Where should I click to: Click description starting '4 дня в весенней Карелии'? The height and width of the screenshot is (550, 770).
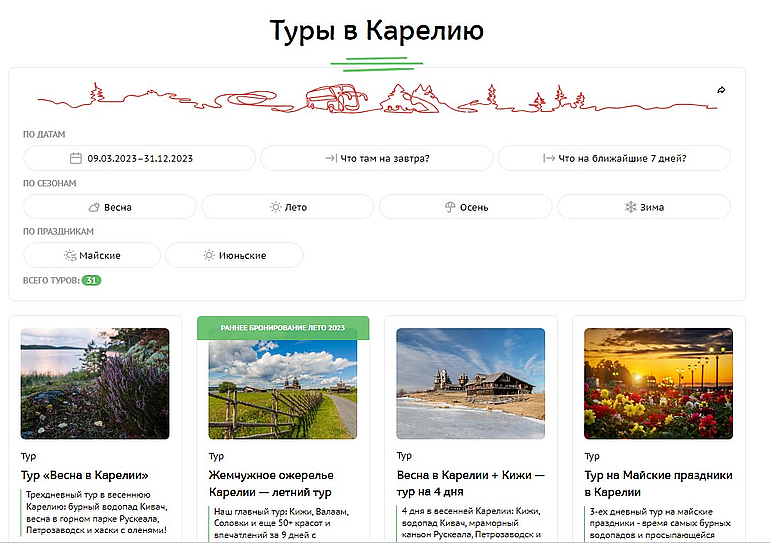pos(471,523)
